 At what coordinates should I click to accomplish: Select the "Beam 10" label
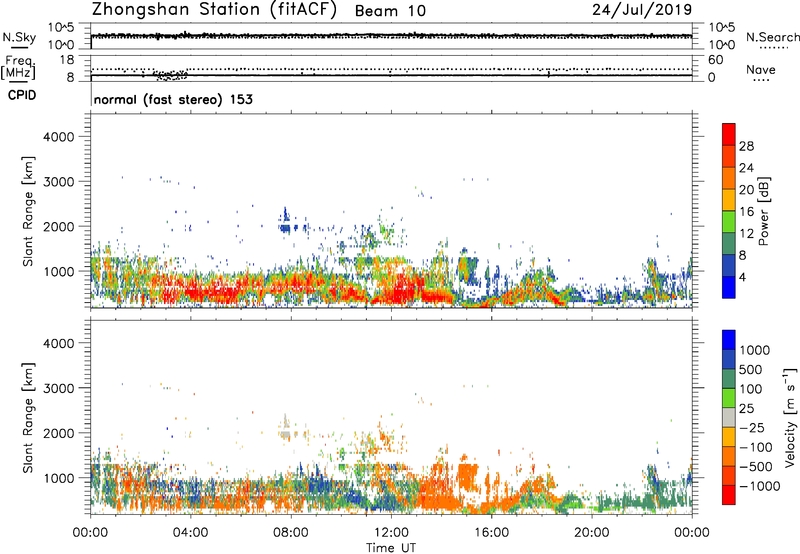(x=390, y=11)
